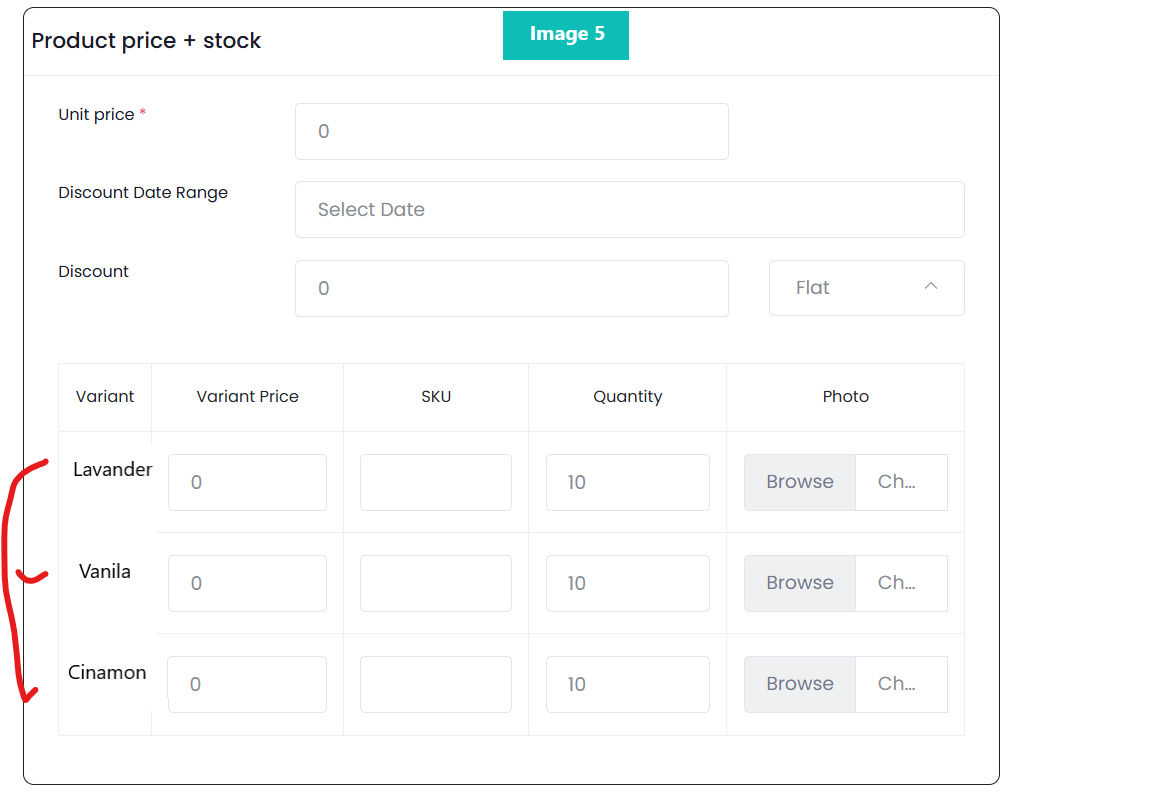
Task: Click the SKU column header
Action: (x=436, y=397)
